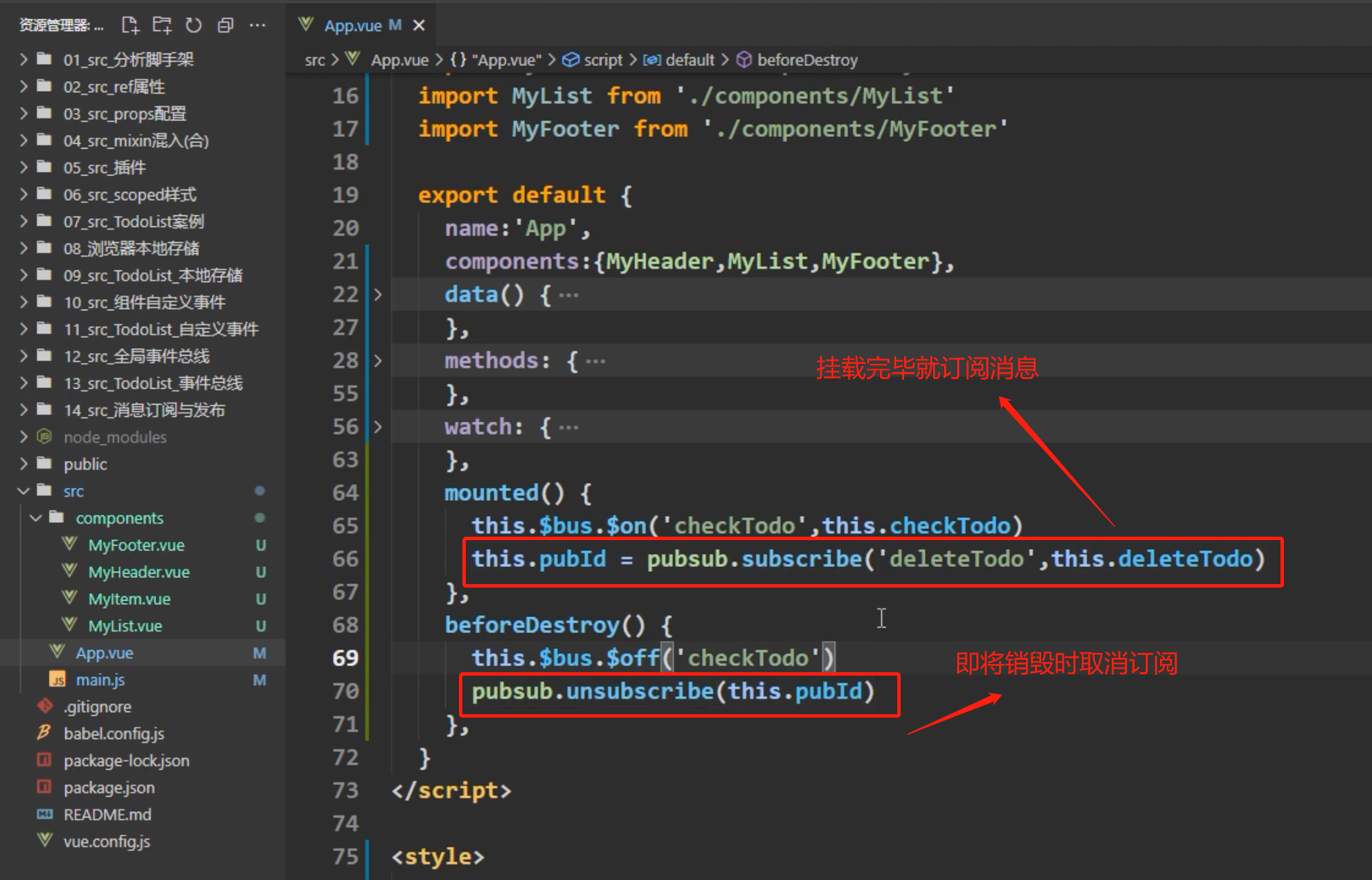Click the "App.vue" braces breadcrumb item
The height and width of the screenshot is (880, 1372).
coord(495,60)
